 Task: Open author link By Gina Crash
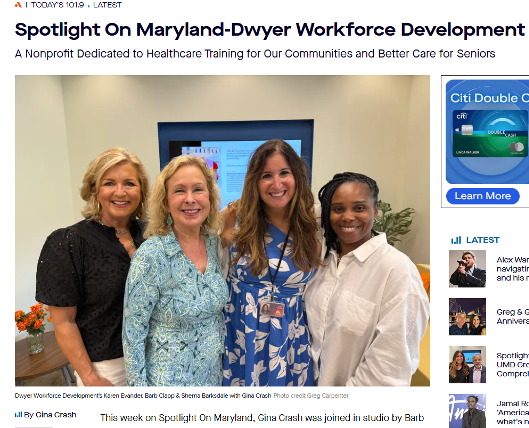(x=50, y=415)
